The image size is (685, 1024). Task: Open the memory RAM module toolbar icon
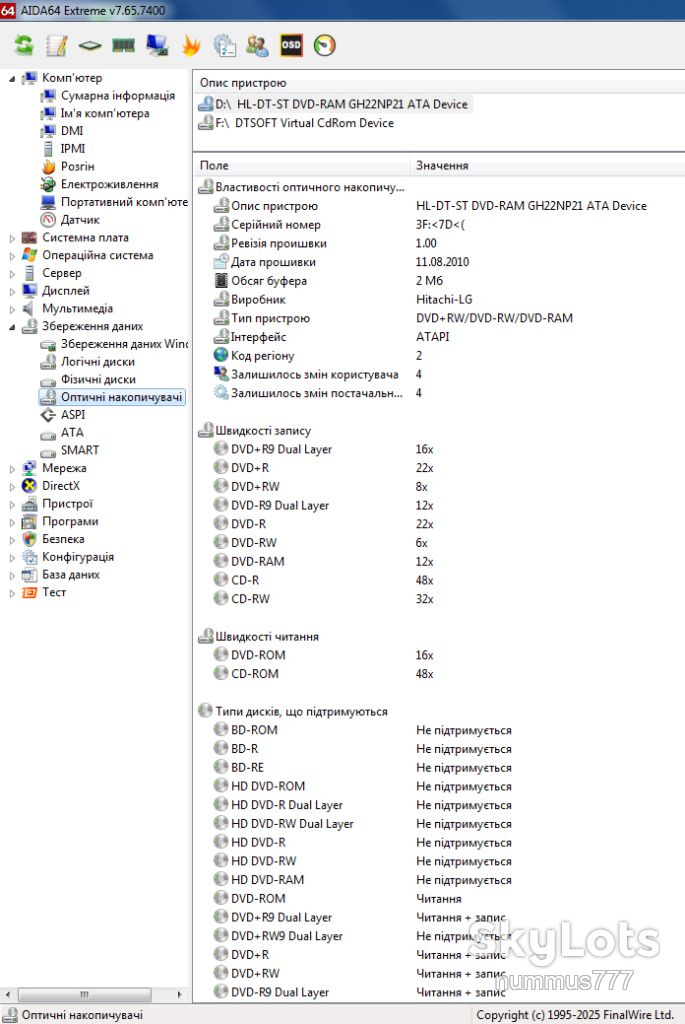(x=123, y=45)
